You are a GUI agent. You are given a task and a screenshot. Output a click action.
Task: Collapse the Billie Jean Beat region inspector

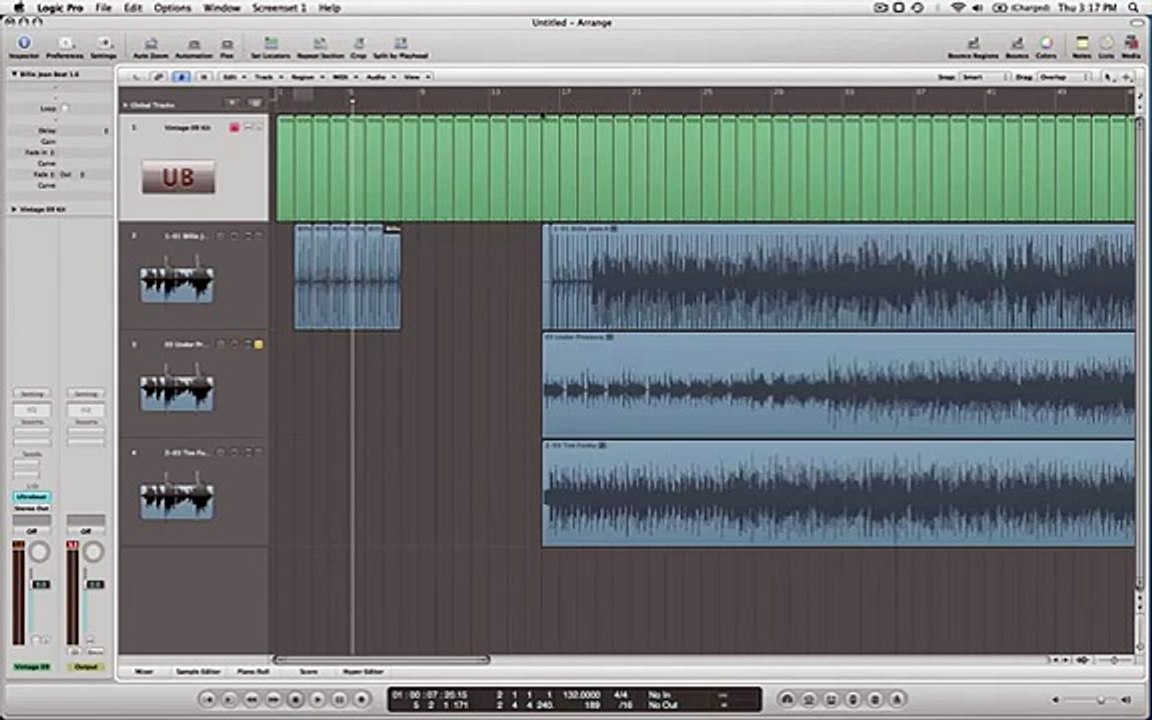pos(14,74)
